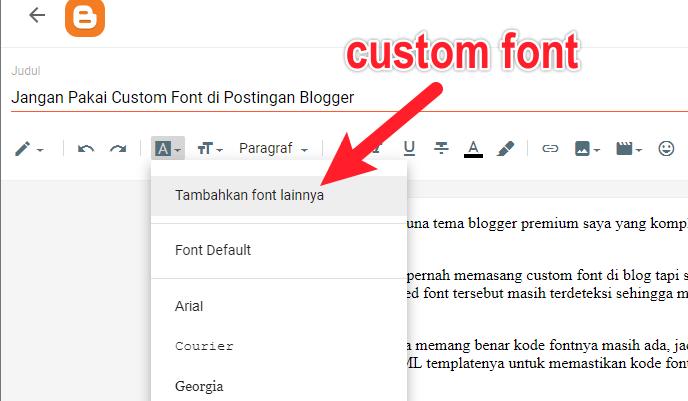Toggle strikethrough formatting
This screenshot has width=688, height=401.
441,148
